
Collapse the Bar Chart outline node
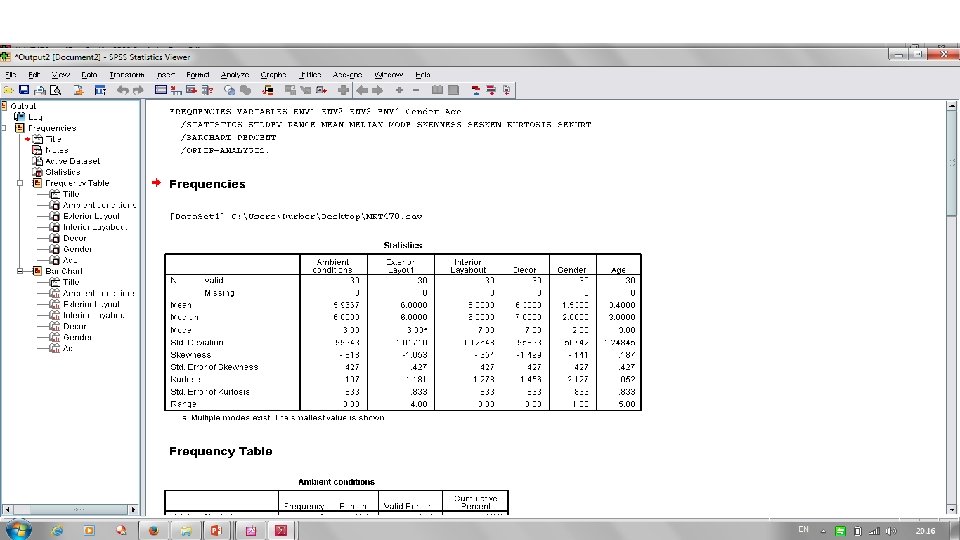(x=20, y=271)
